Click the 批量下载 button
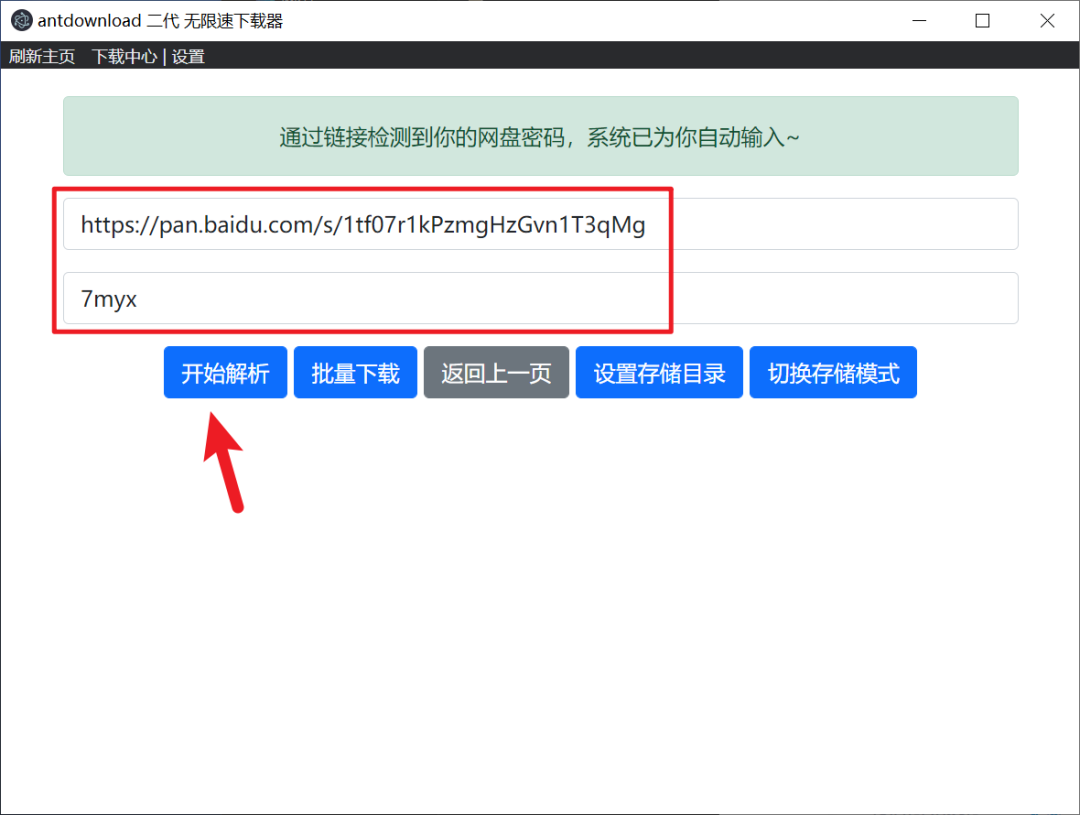 (355, 373)
